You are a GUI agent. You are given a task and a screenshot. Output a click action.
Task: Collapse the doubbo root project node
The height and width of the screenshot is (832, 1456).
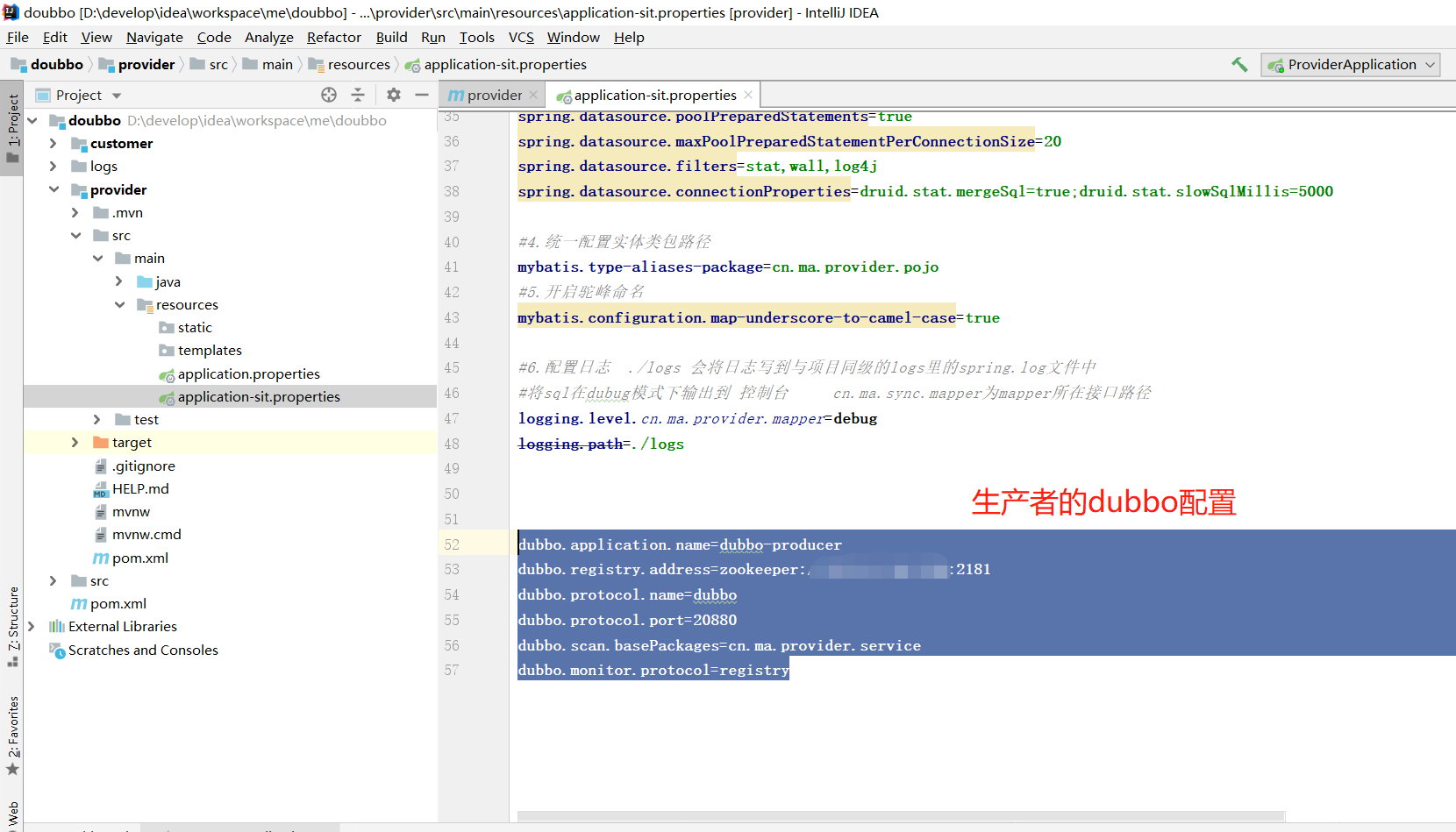32,120
